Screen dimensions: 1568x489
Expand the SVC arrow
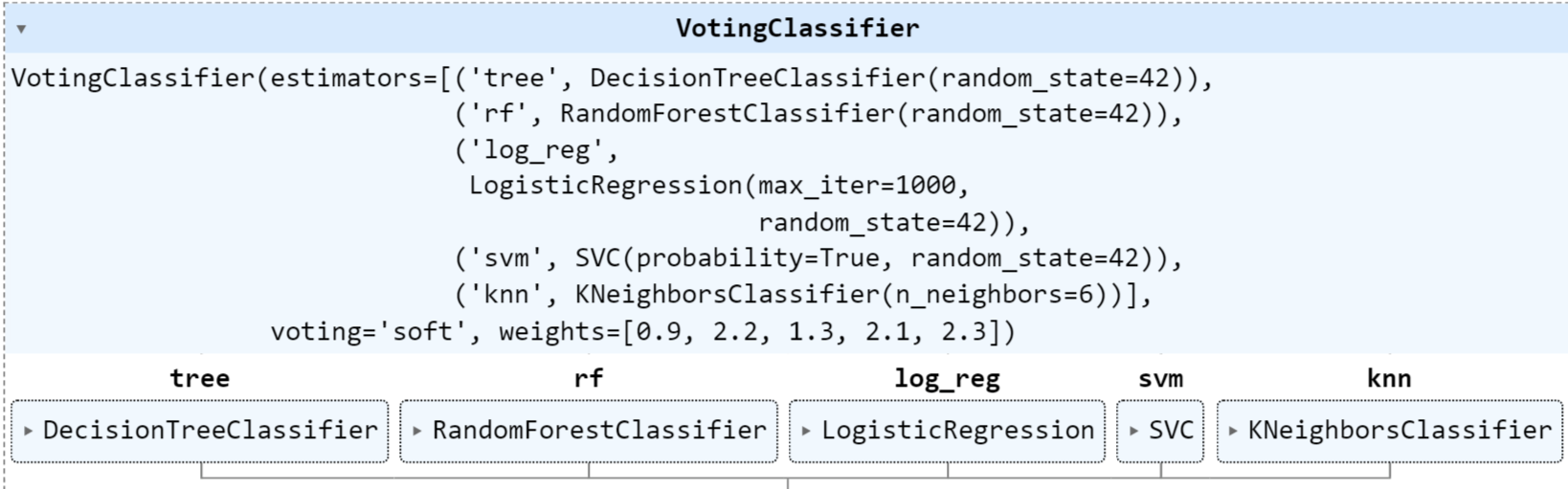coord(1134,432)
